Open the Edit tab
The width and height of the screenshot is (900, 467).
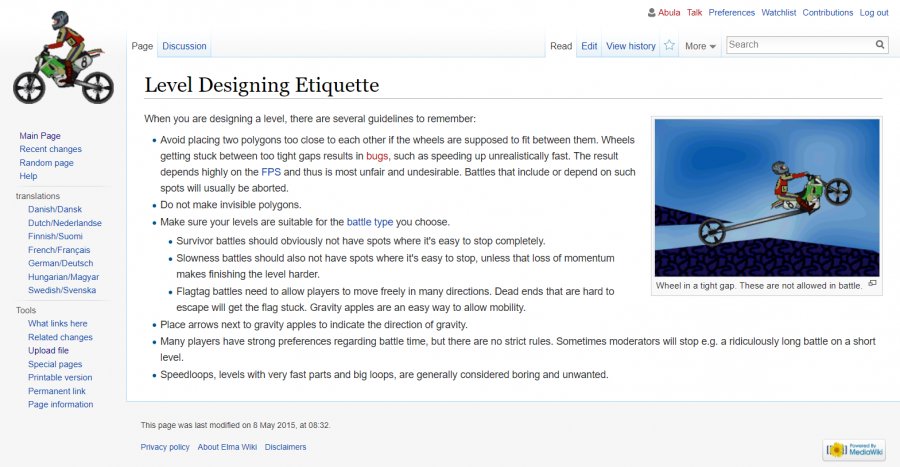click(x=589, y=46)
